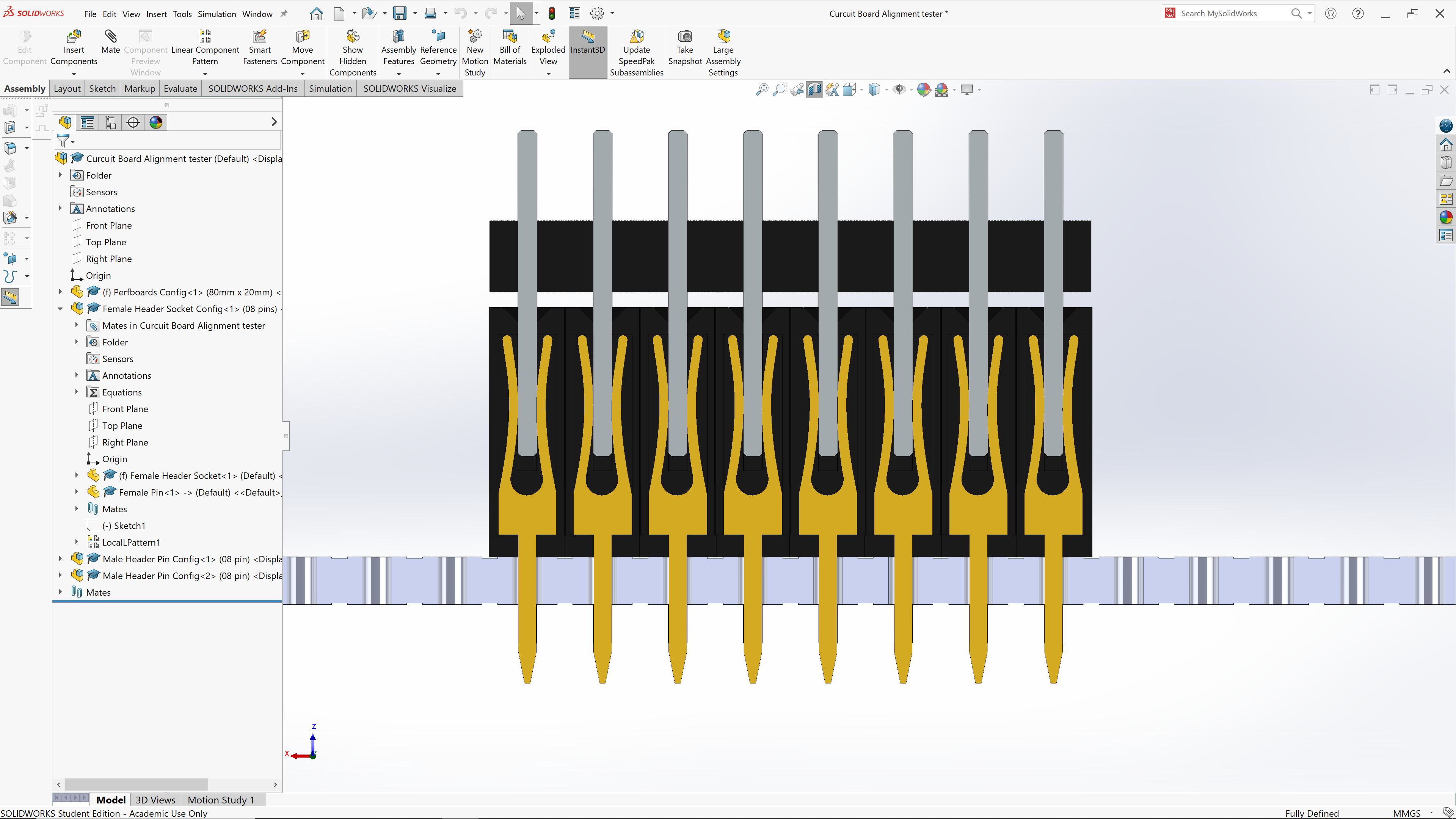
Task: Open the DisplayManager color sphere tab
Action: [x=156, y=122]
